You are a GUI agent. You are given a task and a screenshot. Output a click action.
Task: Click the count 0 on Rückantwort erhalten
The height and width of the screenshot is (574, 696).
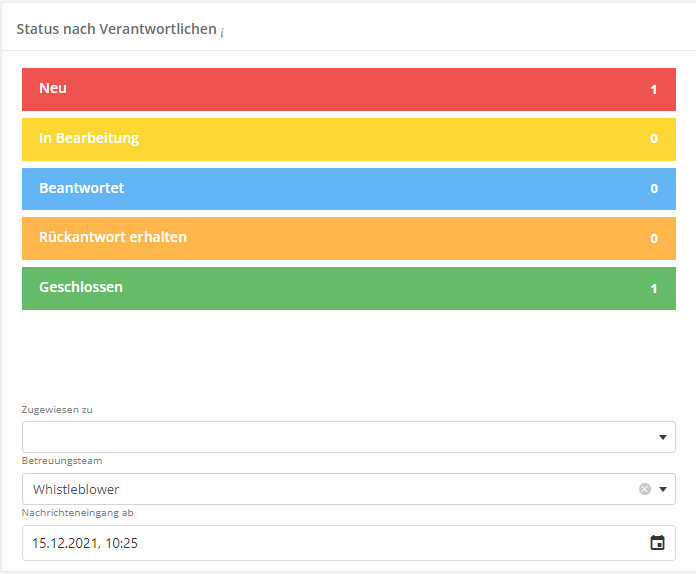tap(654, 239)
